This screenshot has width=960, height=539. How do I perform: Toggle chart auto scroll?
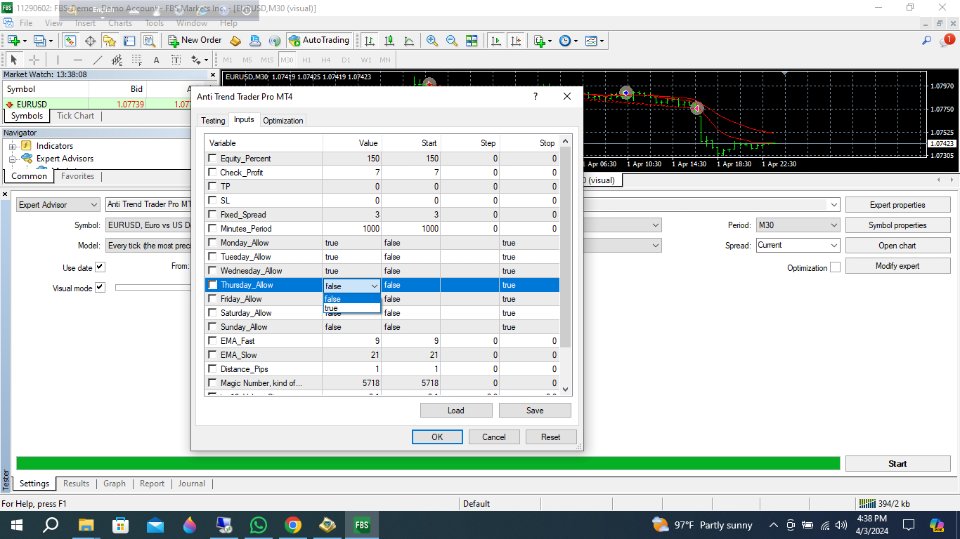[496, 40]
